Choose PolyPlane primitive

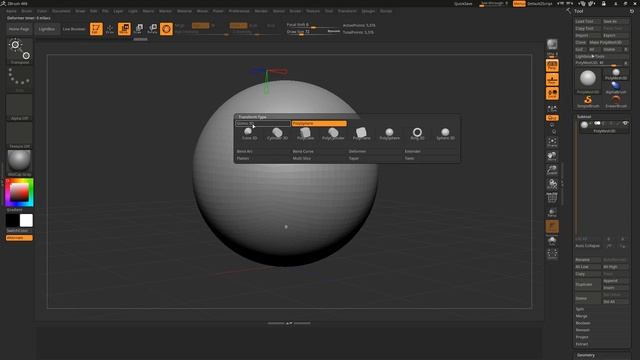pos(361,133)
